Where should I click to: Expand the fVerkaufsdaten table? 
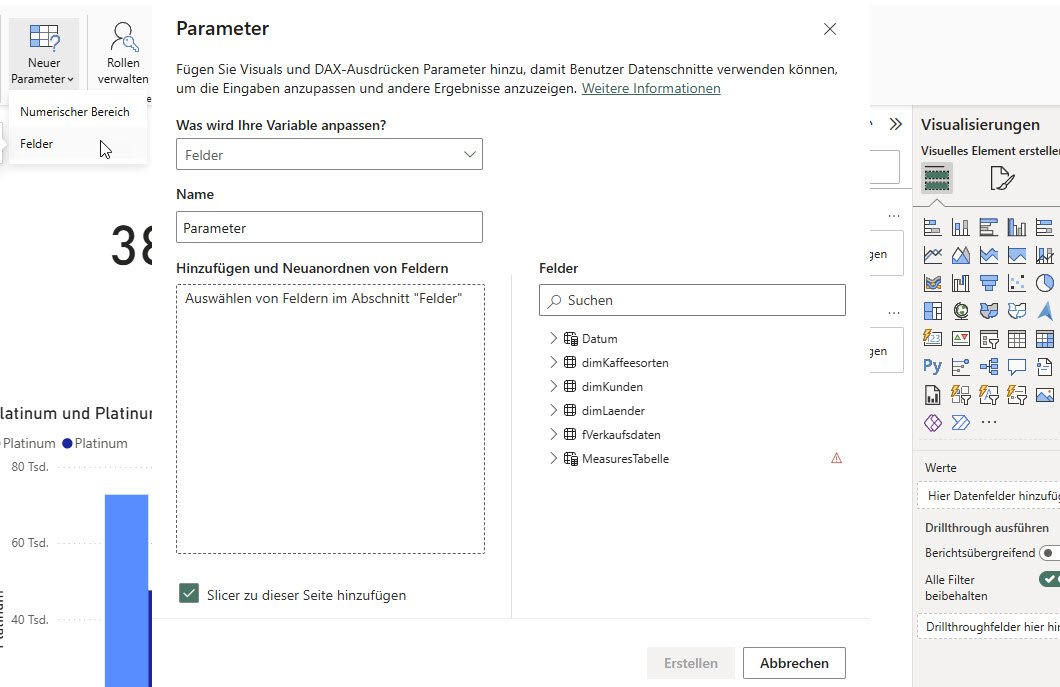[x=554, y=434]
